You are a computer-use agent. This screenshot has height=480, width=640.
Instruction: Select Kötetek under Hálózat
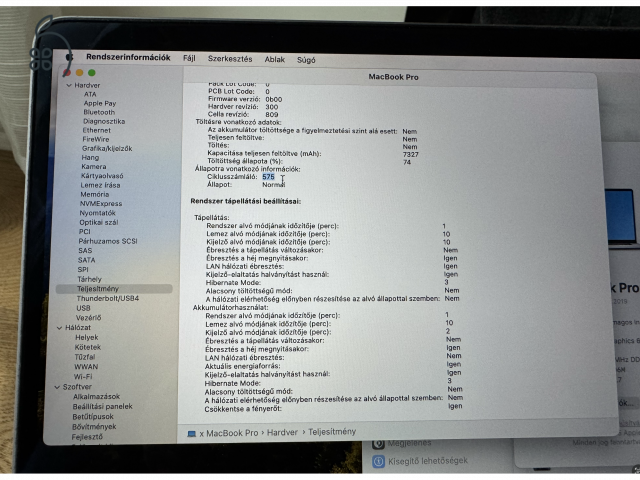coord(88,347)
